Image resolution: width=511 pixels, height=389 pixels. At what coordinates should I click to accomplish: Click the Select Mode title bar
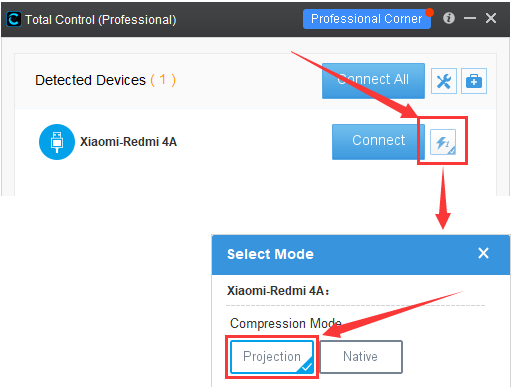[x=361, y=254]
